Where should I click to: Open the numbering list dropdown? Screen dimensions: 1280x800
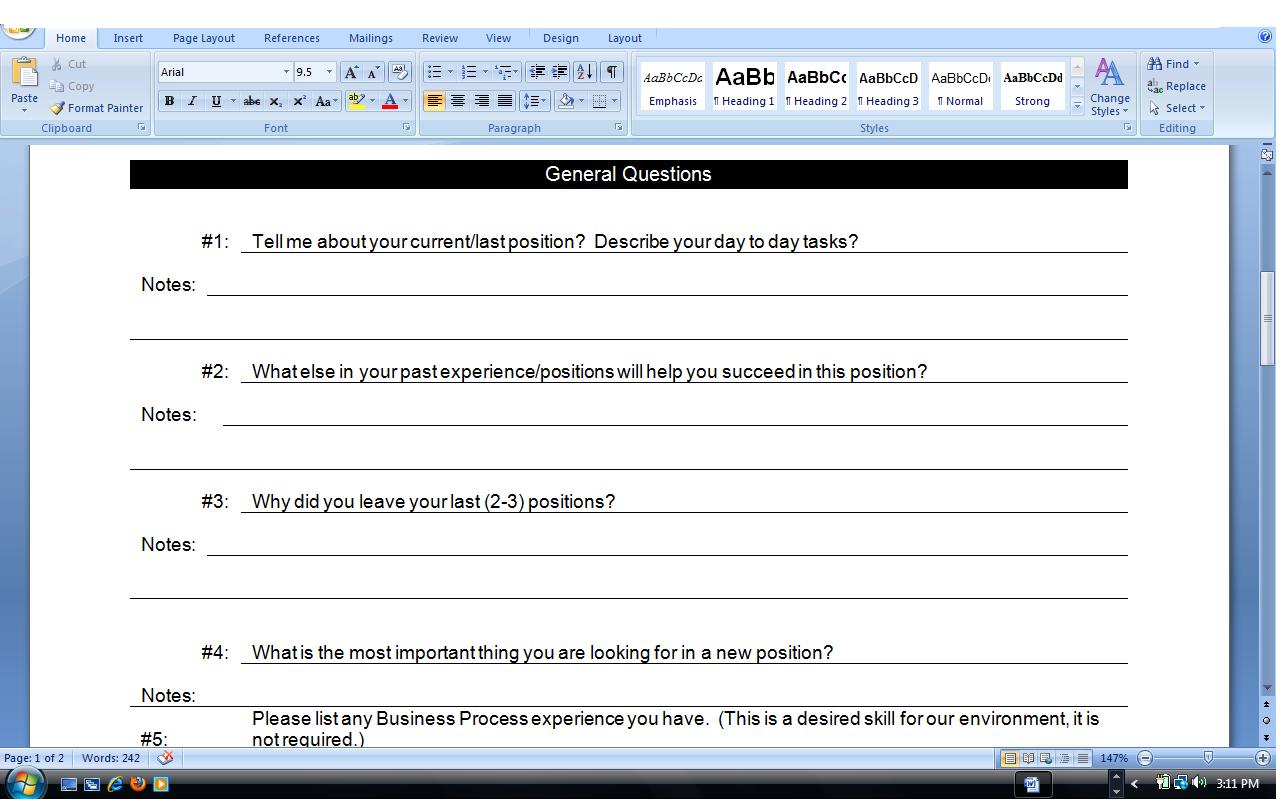[x=486, y=72]
